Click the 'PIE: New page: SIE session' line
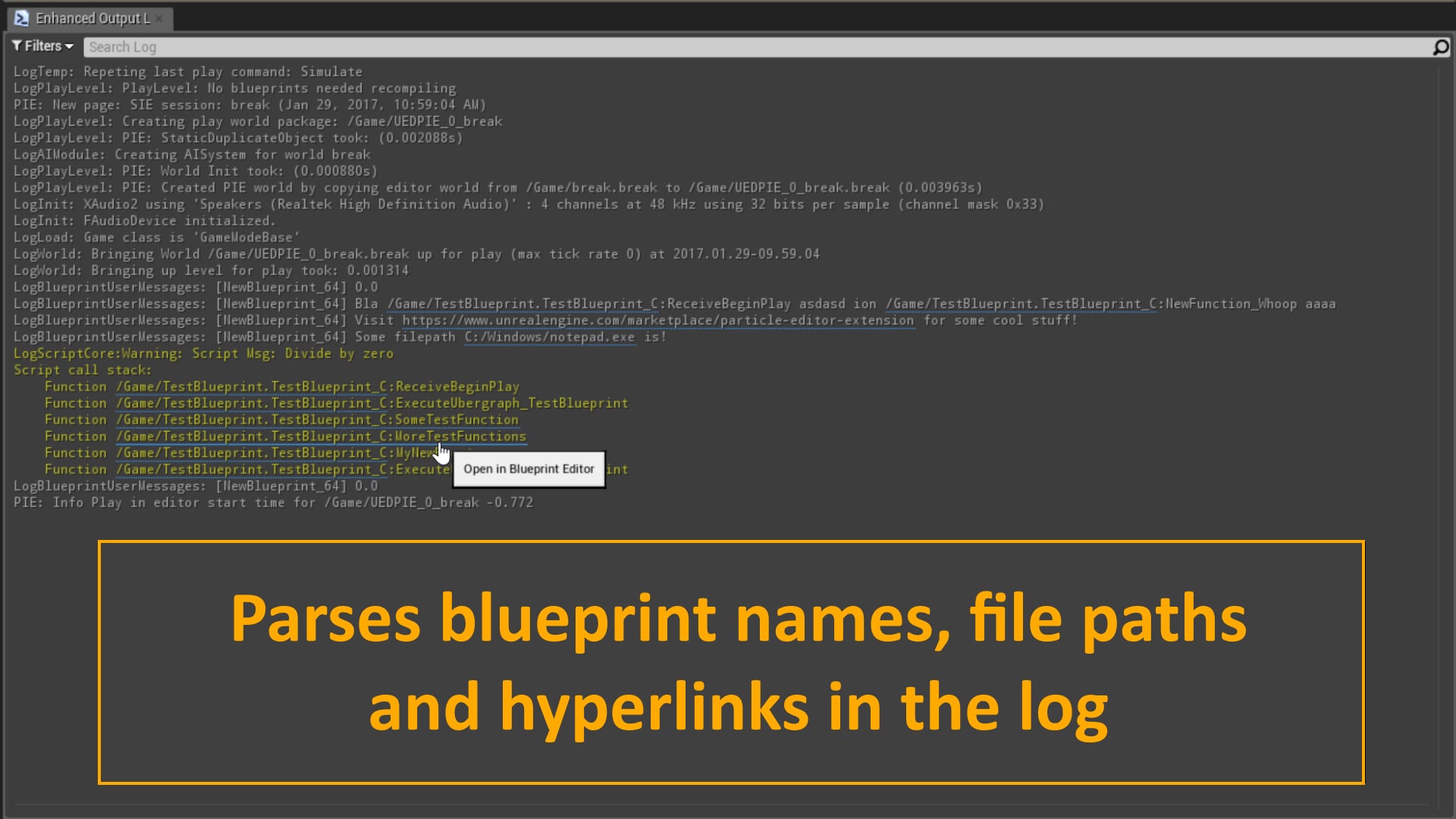Image resolution: width=1456 pixels, height=819 pixels. click(x=249, y=105)
